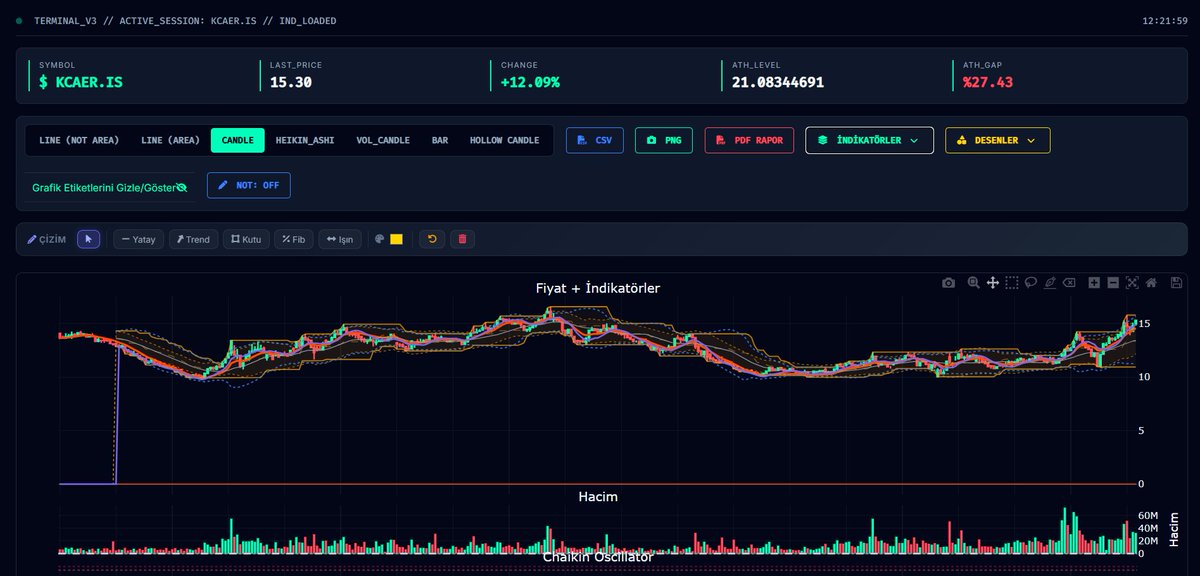The width and height of the screenshot is (1200, 576).
Task: Switch to LINE (NOT AREA) chart type
Action: click(79, 140)
